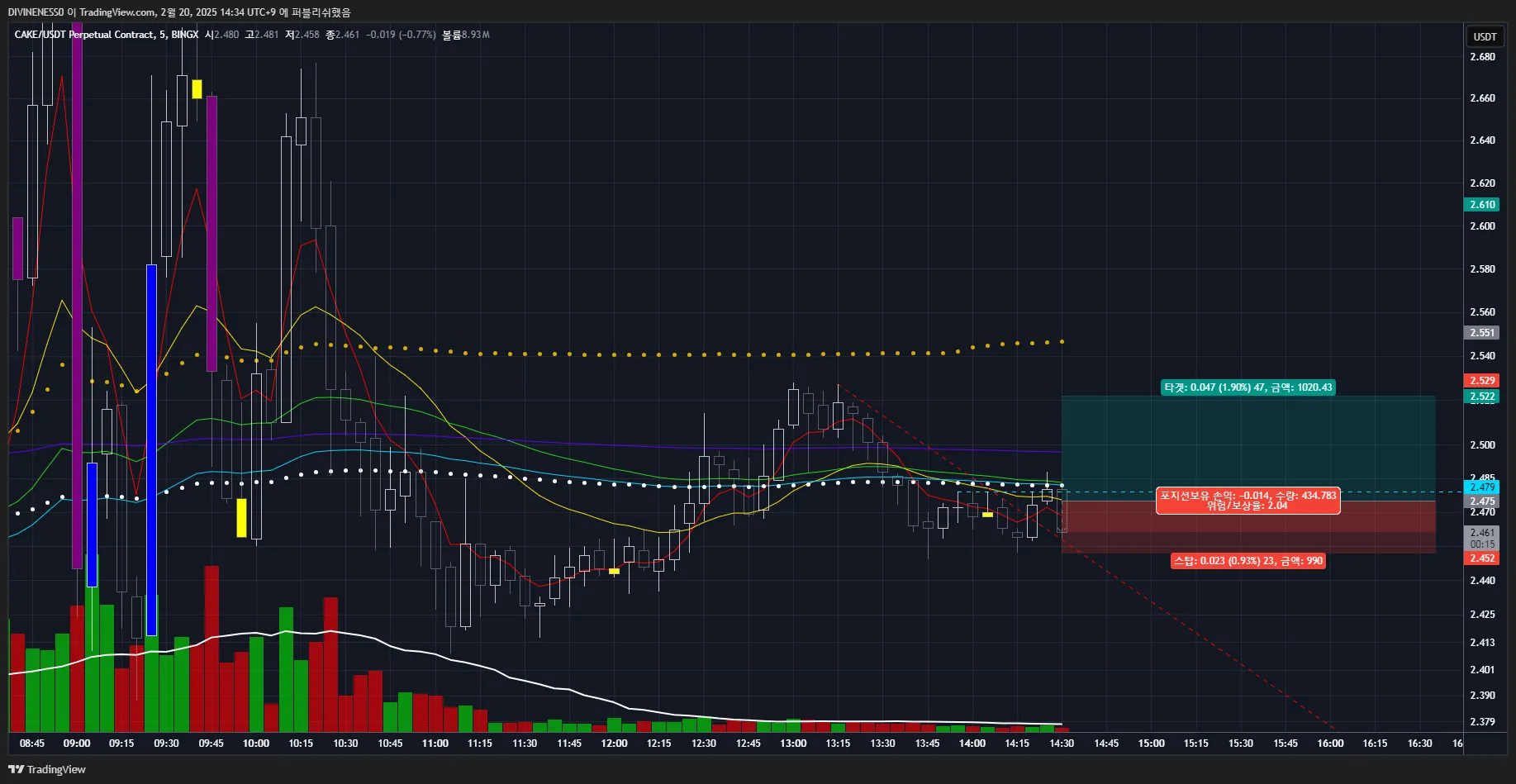Click the 11:30 time axis label
Screen dimensions: 1516x784
pos(525,744)
